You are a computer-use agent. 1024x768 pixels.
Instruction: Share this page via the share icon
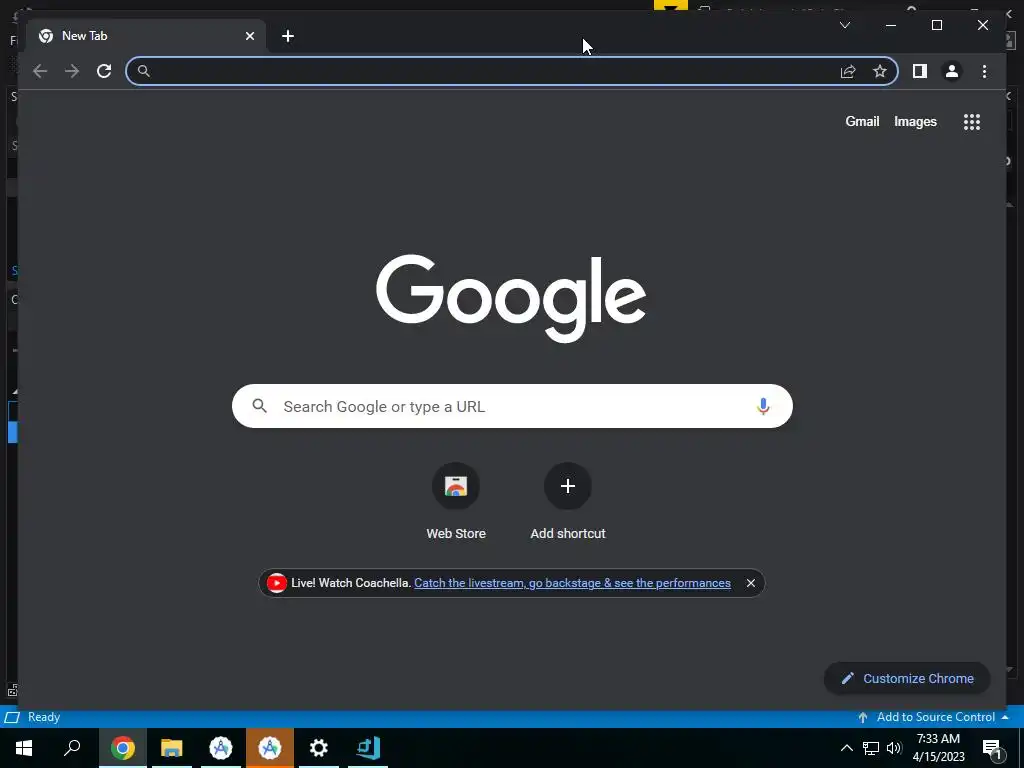pyautogui.click(x=848, y=71)
